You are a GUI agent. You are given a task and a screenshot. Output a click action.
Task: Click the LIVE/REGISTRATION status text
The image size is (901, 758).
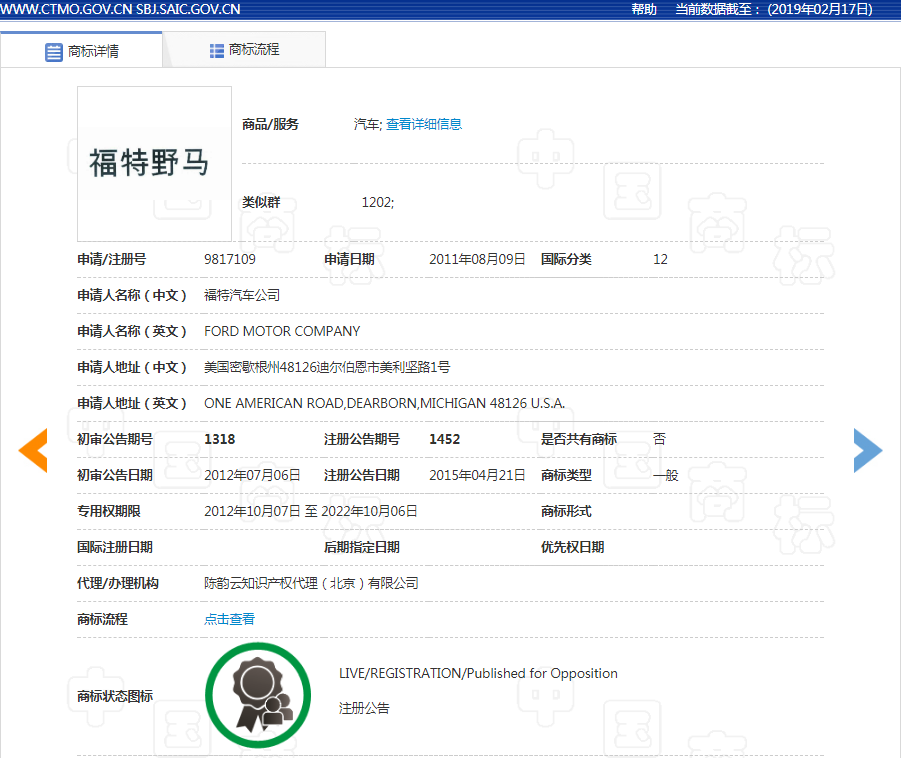pos(478,673)
